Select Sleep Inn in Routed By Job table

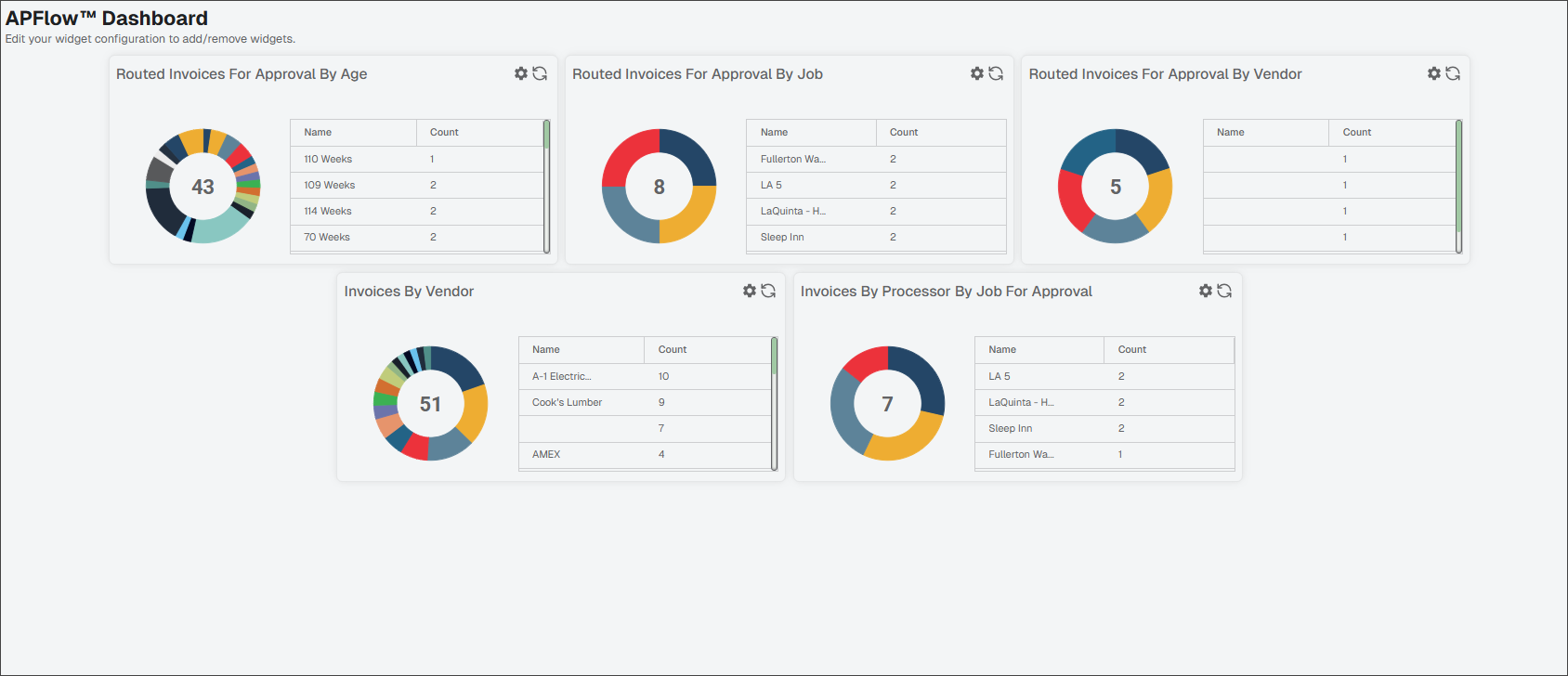pos(876,237)
